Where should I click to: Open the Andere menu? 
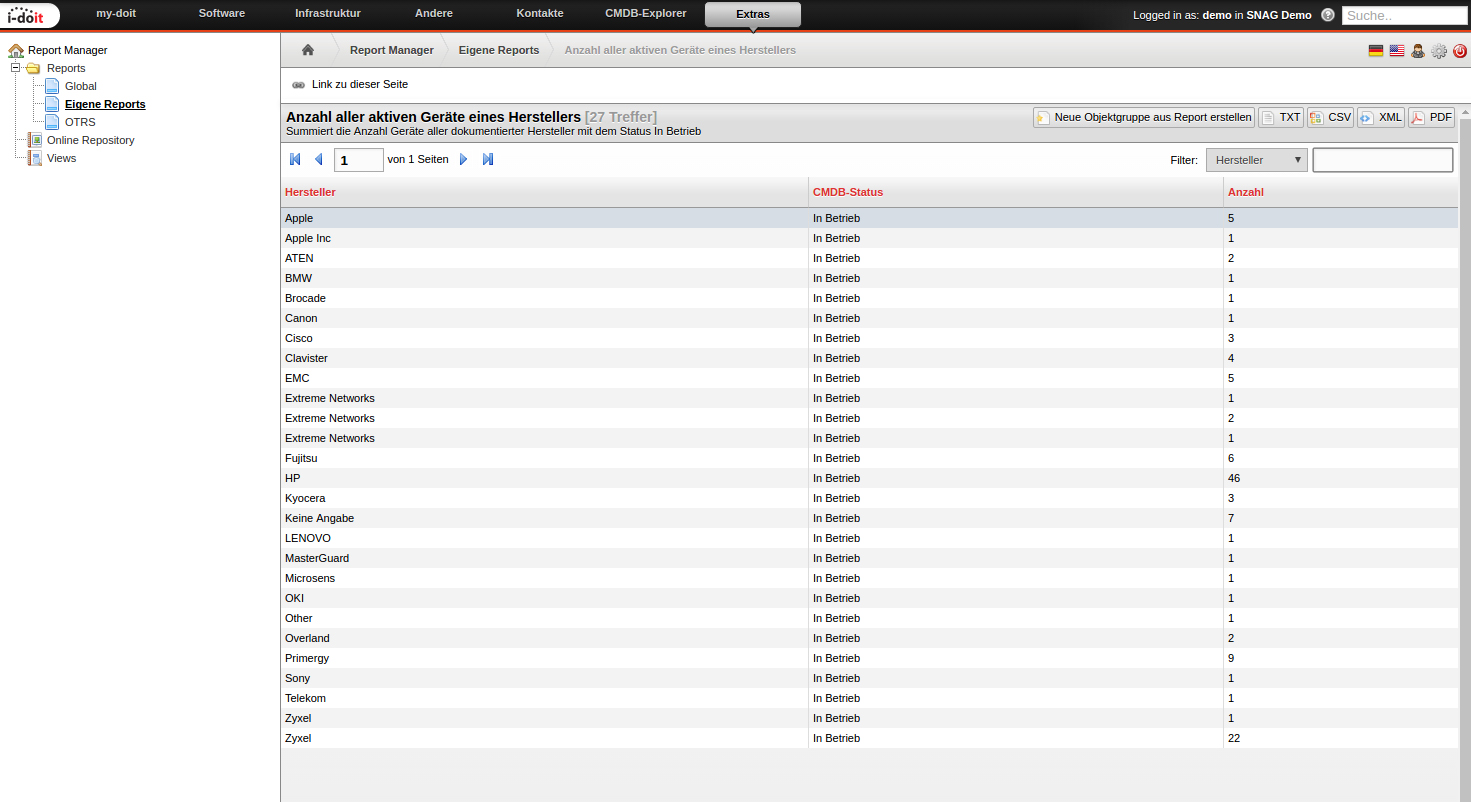tap(433, 13)
